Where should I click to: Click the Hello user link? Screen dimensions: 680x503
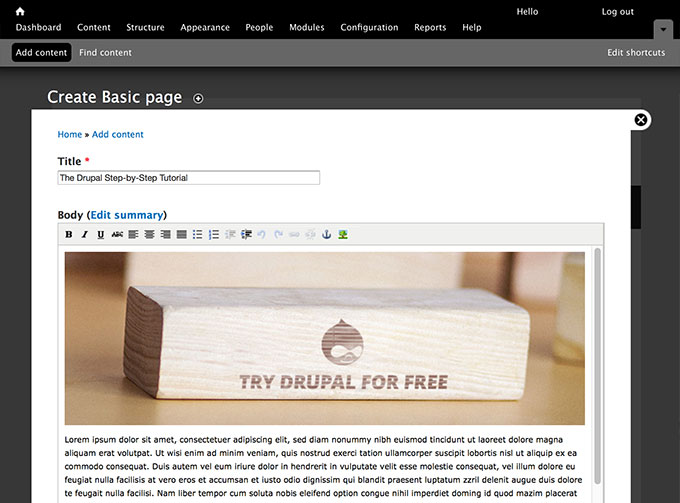point(527,12)
